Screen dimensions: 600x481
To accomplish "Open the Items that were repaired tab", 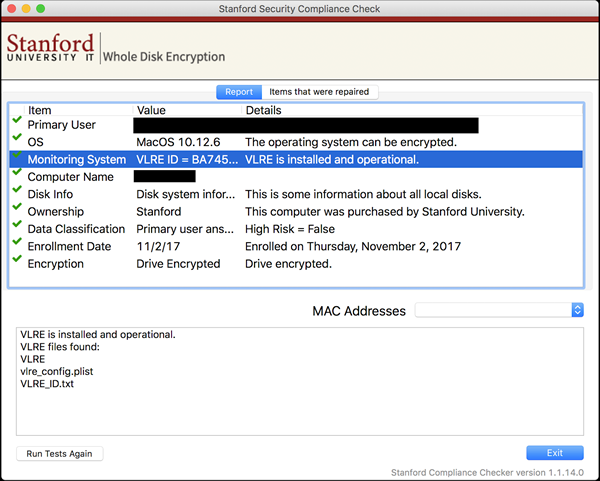I will (319, 92).
